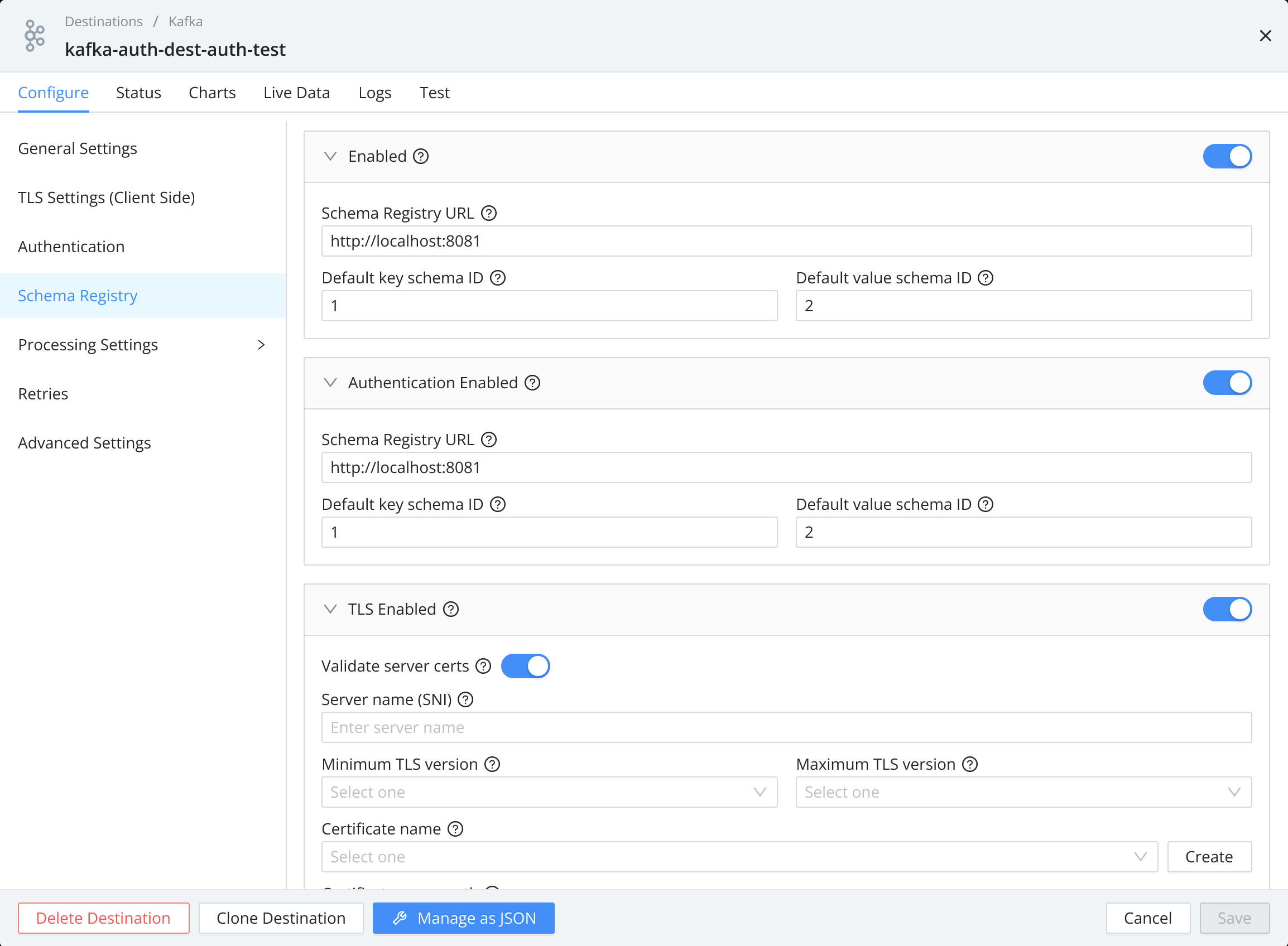Screen dimensions: 1288x946
Task: Switch to the Live Data tab
Action: coord(296,93)
